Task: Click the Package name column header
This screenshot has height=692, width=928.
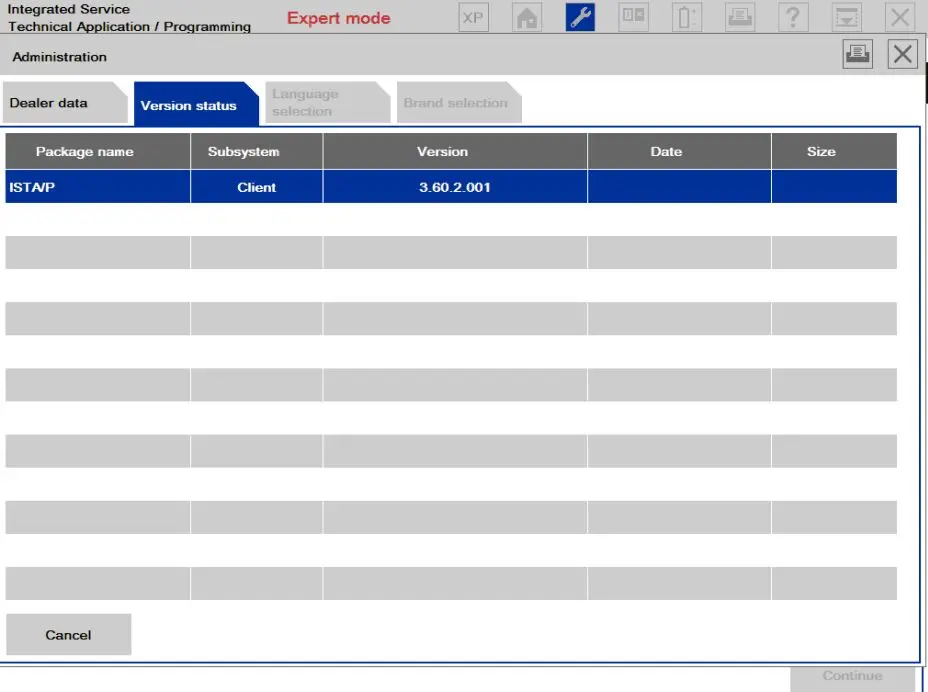Action: [98, 152]
